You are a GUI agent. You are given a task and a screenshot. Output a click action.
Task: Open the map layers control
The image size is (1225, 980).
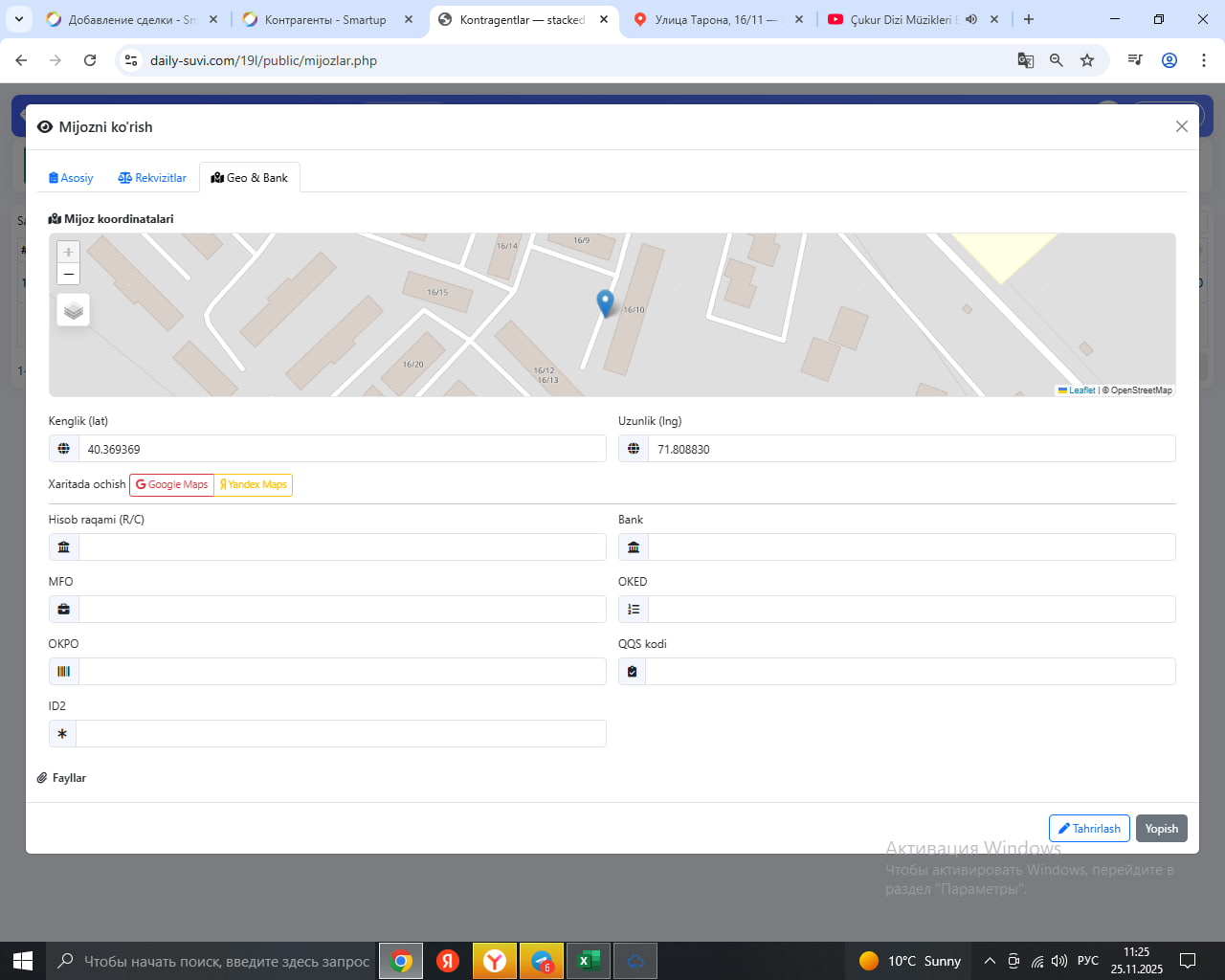(x=74, y=311)
